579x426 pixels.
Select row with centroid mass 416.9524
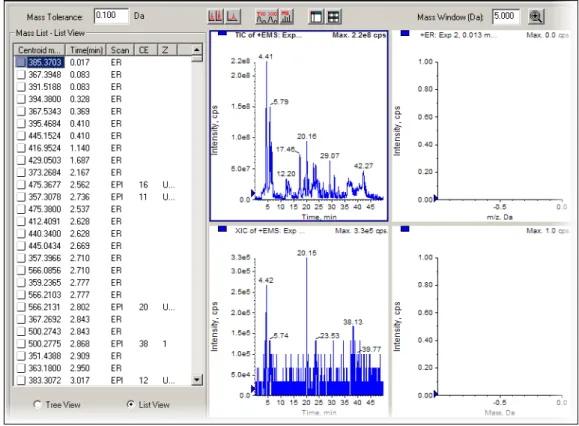click(103, 148)
